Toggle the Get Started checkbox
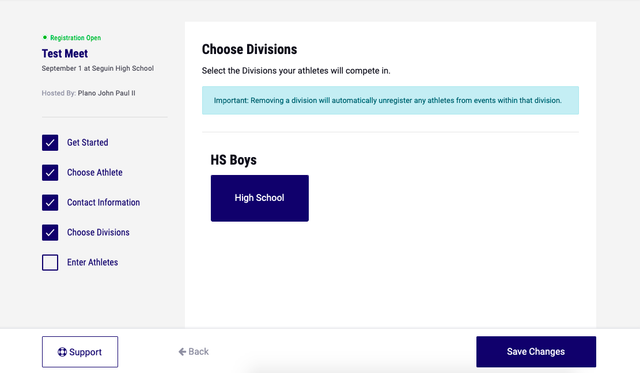 coord(50,143)
